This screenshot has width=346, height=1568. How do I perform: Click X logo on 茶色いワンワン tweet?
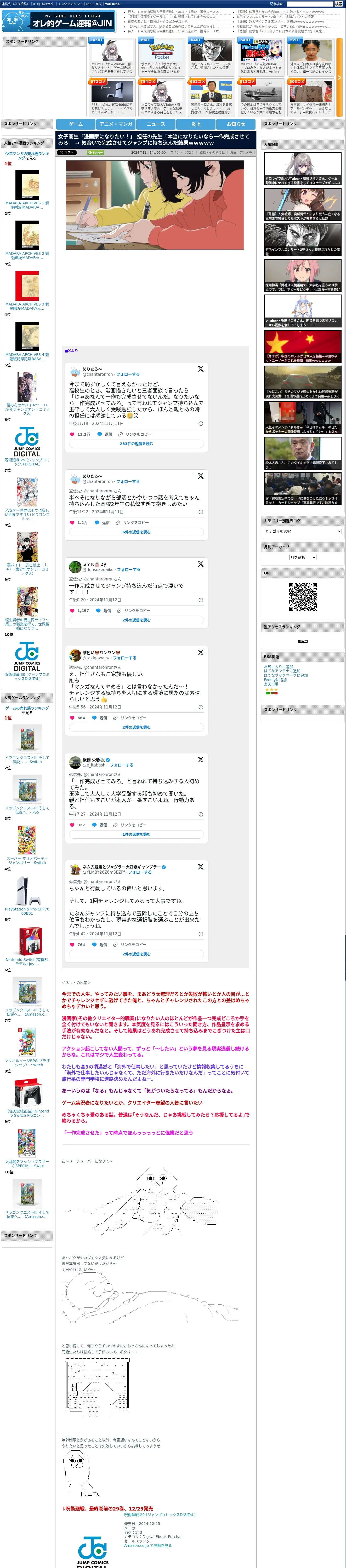coord(200,653)
